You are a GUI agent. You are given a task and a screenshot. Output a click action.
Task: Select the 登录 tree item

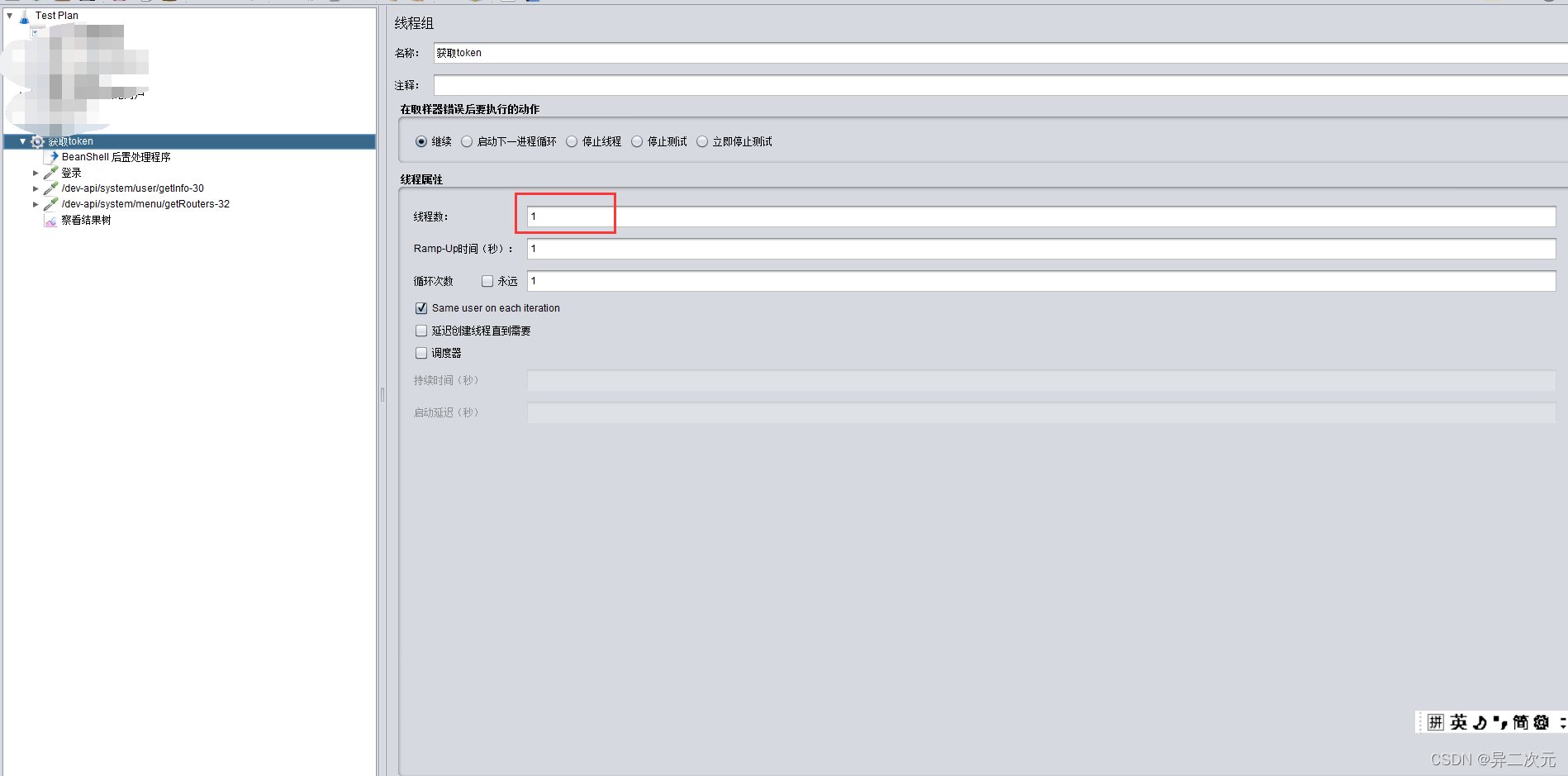point(71,173)
